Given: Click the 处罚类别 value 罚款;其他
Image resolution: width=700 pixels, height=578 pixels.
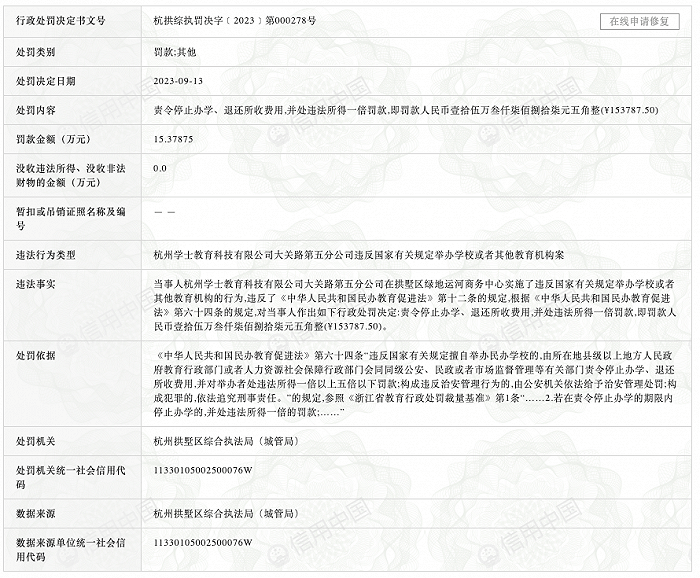Looking at the screenshot, I should (x=177, y=51).
